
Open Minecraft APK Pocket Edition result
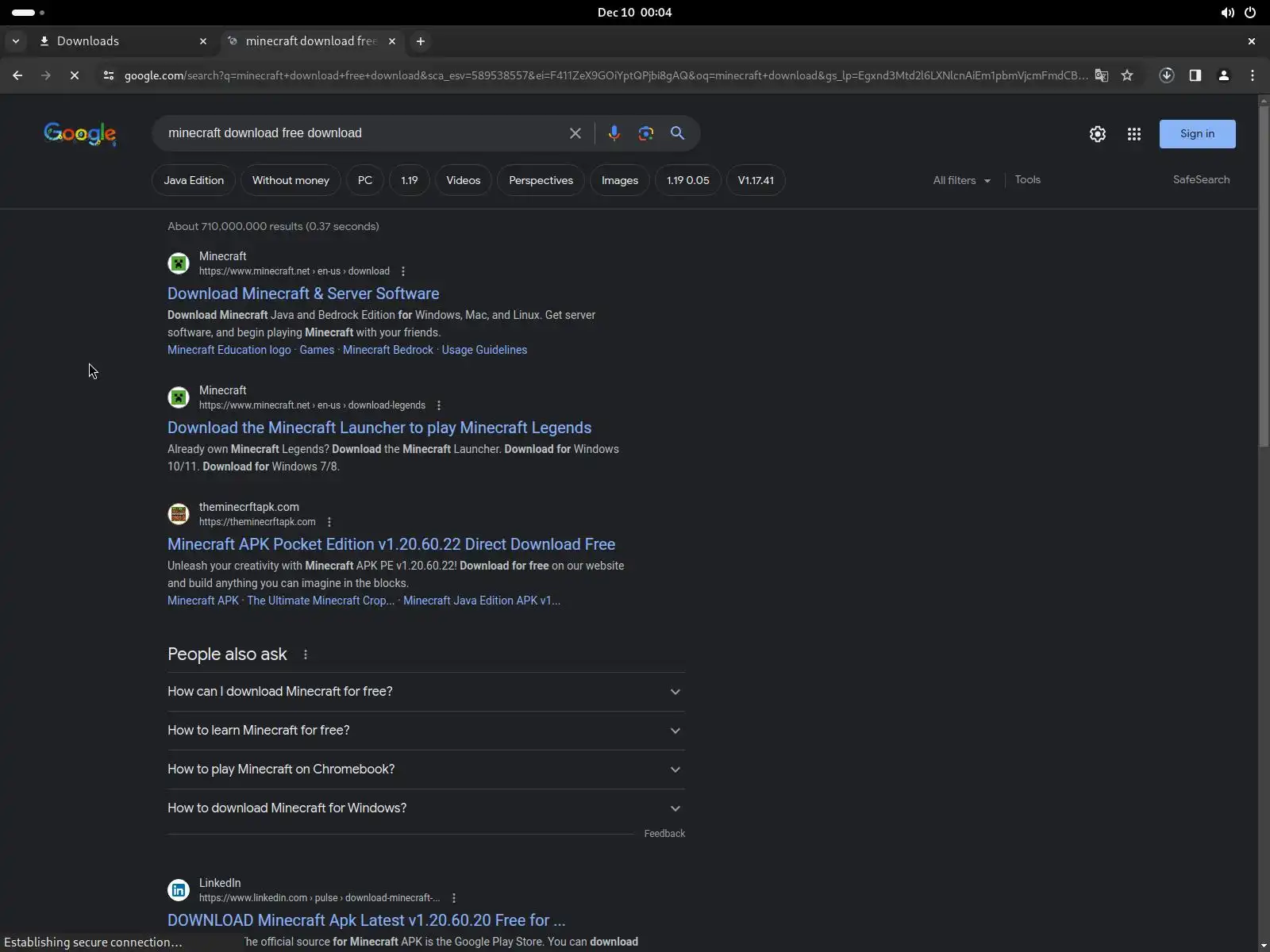[x=391, y=544]
